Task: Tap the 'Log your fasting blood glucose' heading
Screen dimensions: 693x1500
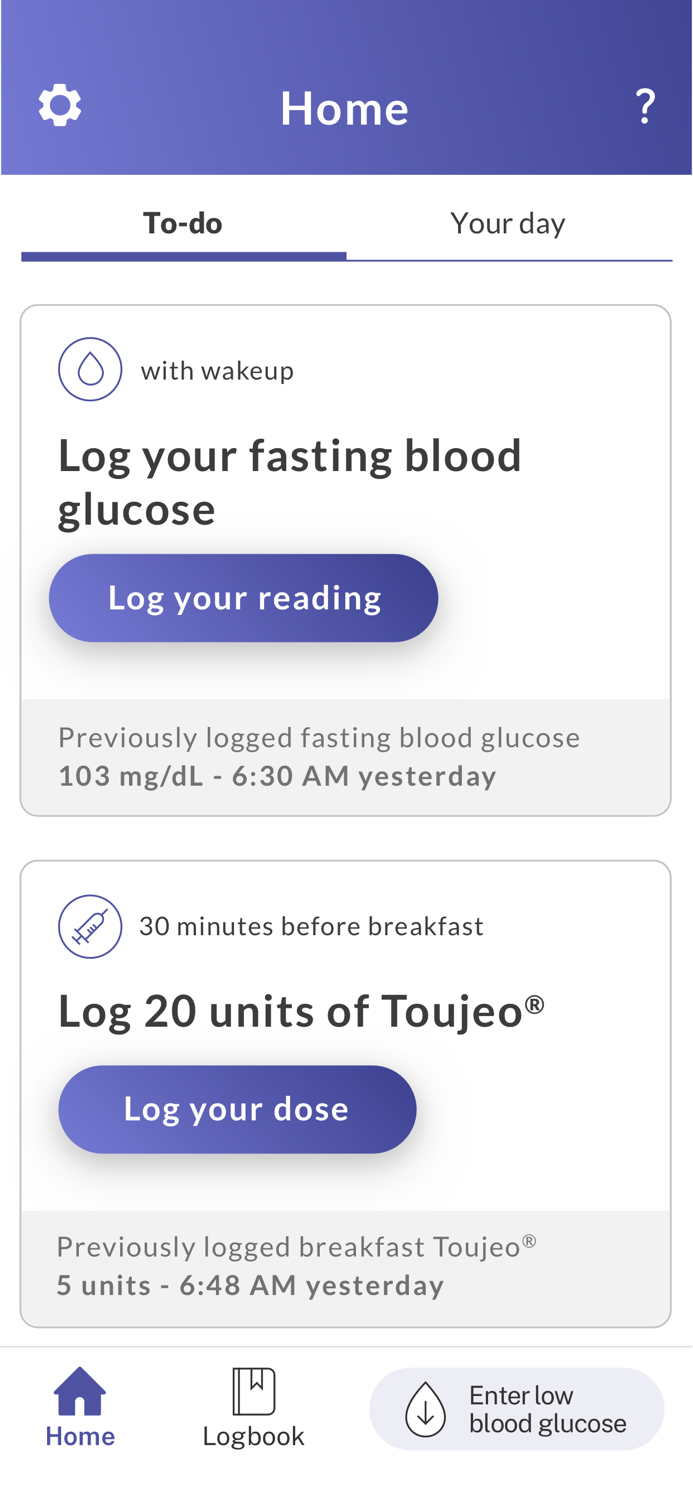Action: tap(290, 482)
